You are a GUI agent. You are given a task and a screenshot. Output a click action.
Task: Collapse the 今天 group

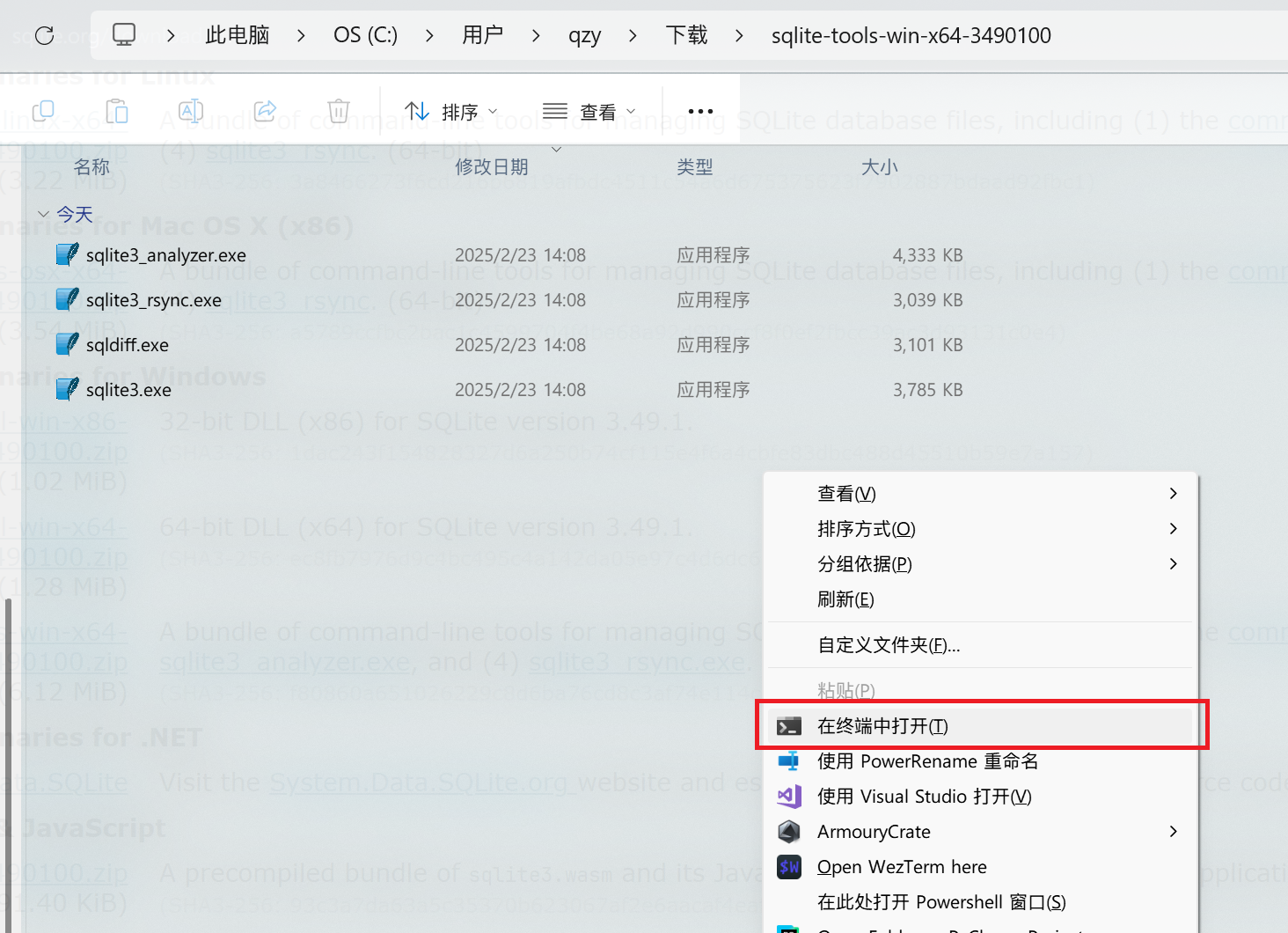(x=44, y=214)
